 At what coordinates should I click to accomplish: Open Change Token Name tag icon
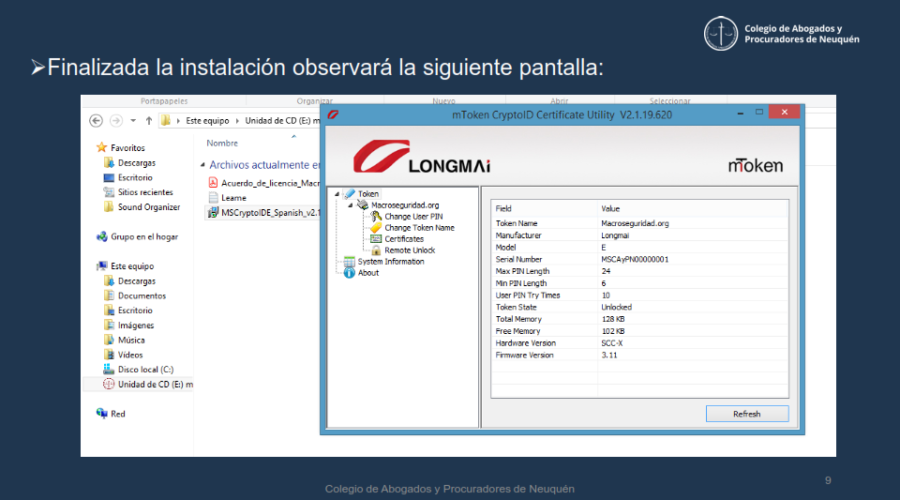pos(376,228)
